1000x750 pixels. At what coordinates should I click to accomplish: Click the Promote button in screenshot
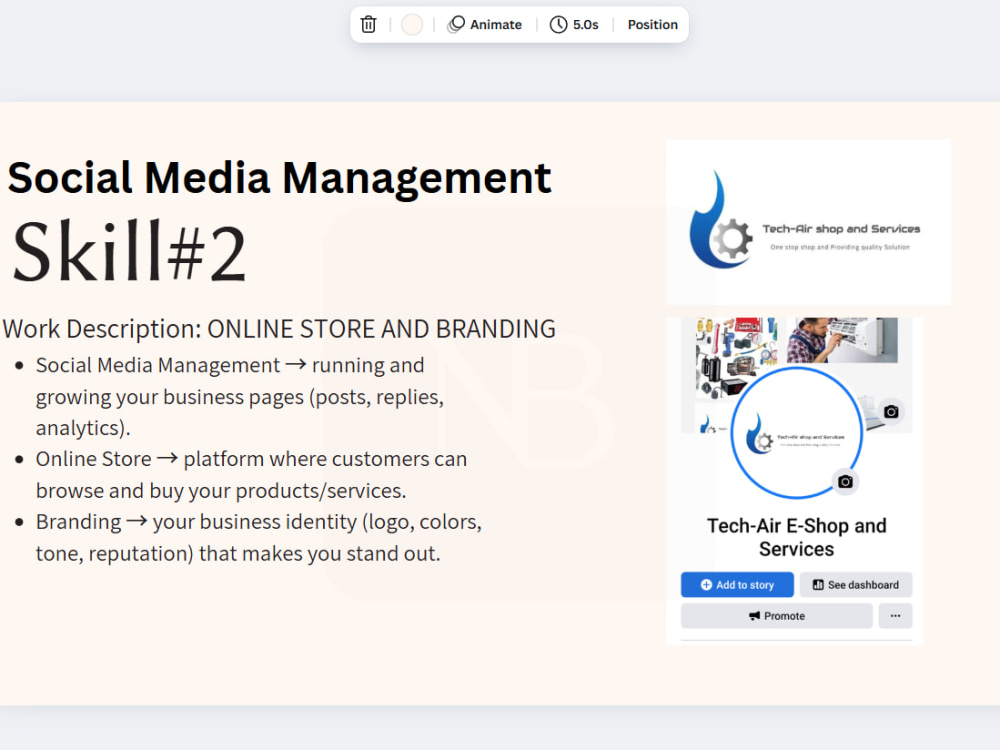(x=777, y=616)
